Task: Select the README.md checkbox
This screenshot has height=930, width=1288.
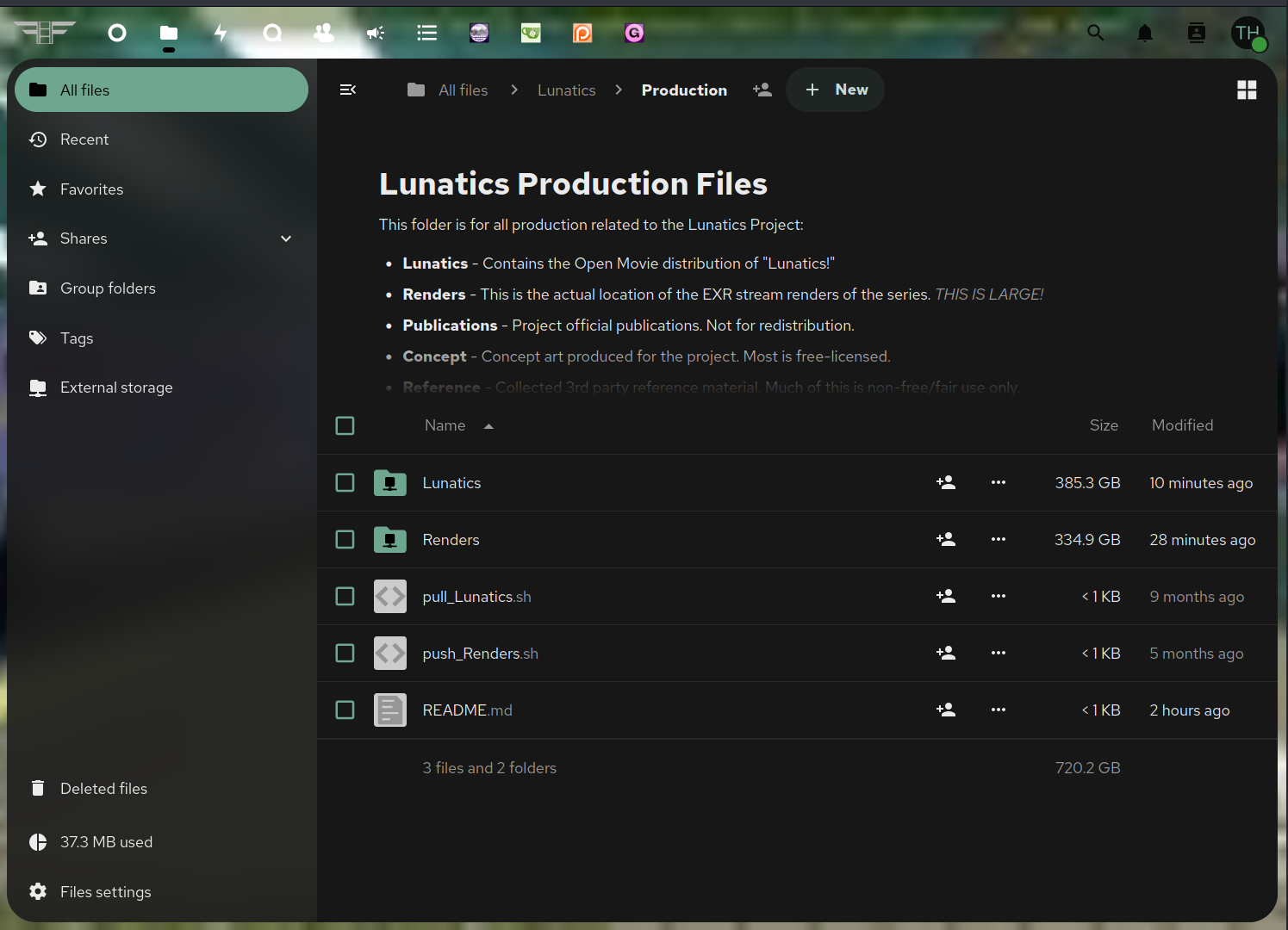Action: [345, 710]
